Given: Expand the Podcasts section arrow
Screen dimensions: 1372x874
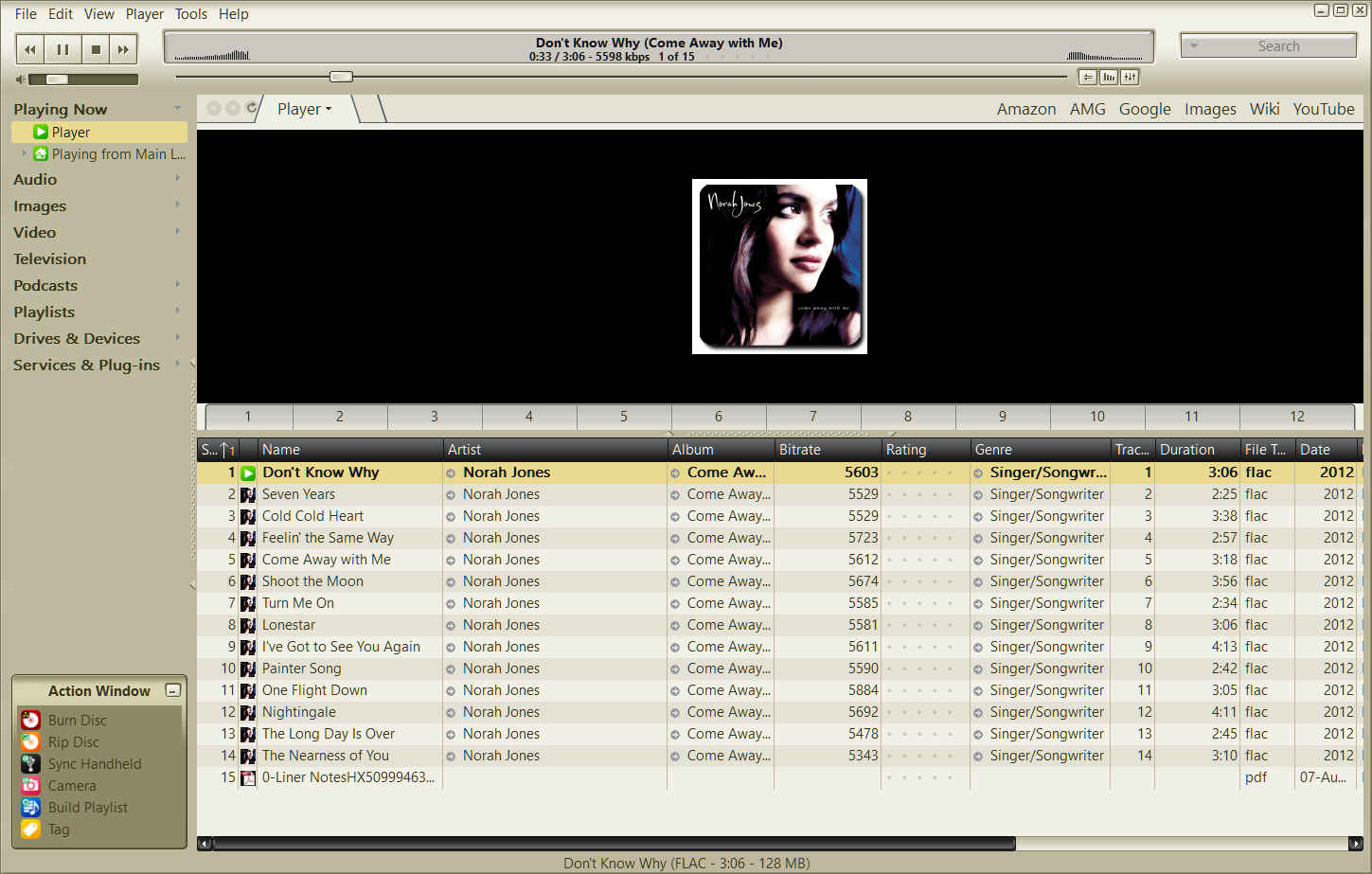Looking at the screenshot, I should [177, 284].
